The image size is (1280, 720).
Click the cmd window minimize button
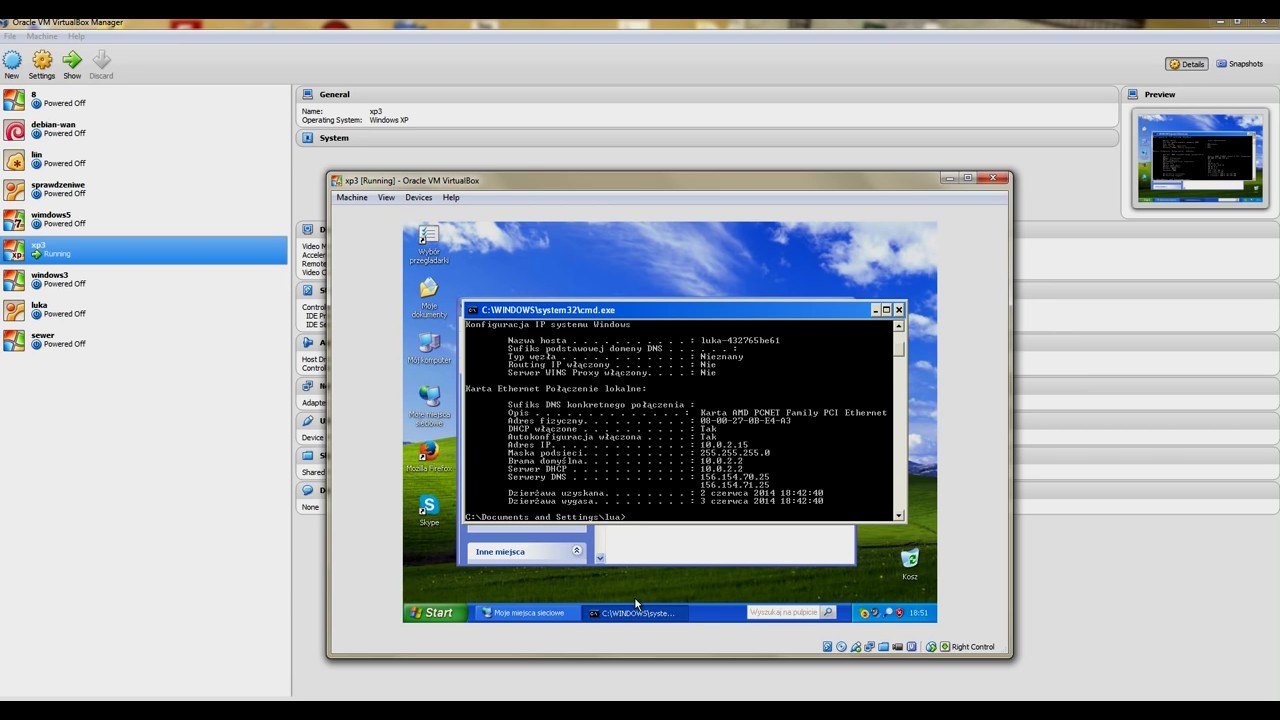[875, 310]
